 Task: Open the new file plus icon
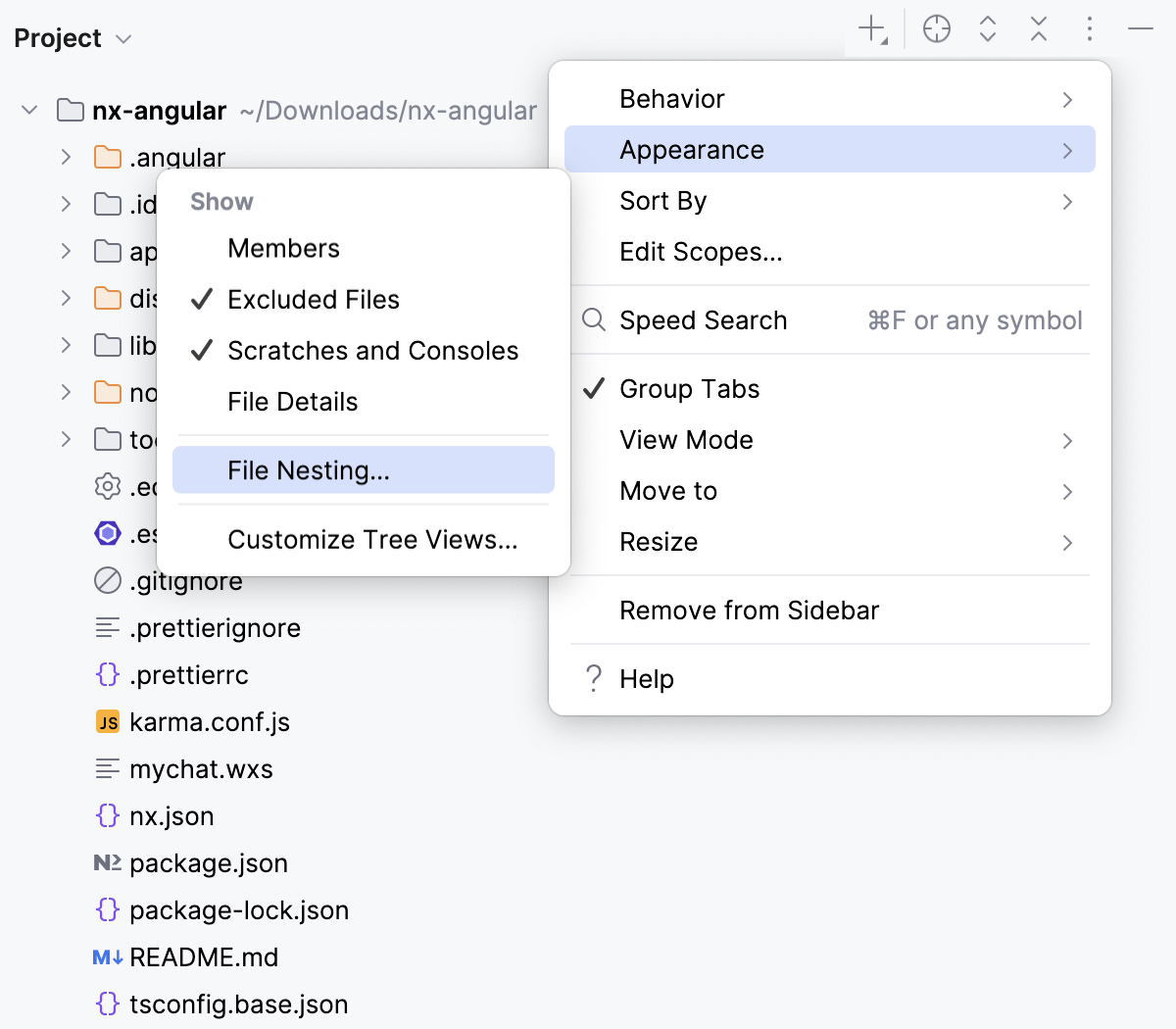click(x=870, y=28)
